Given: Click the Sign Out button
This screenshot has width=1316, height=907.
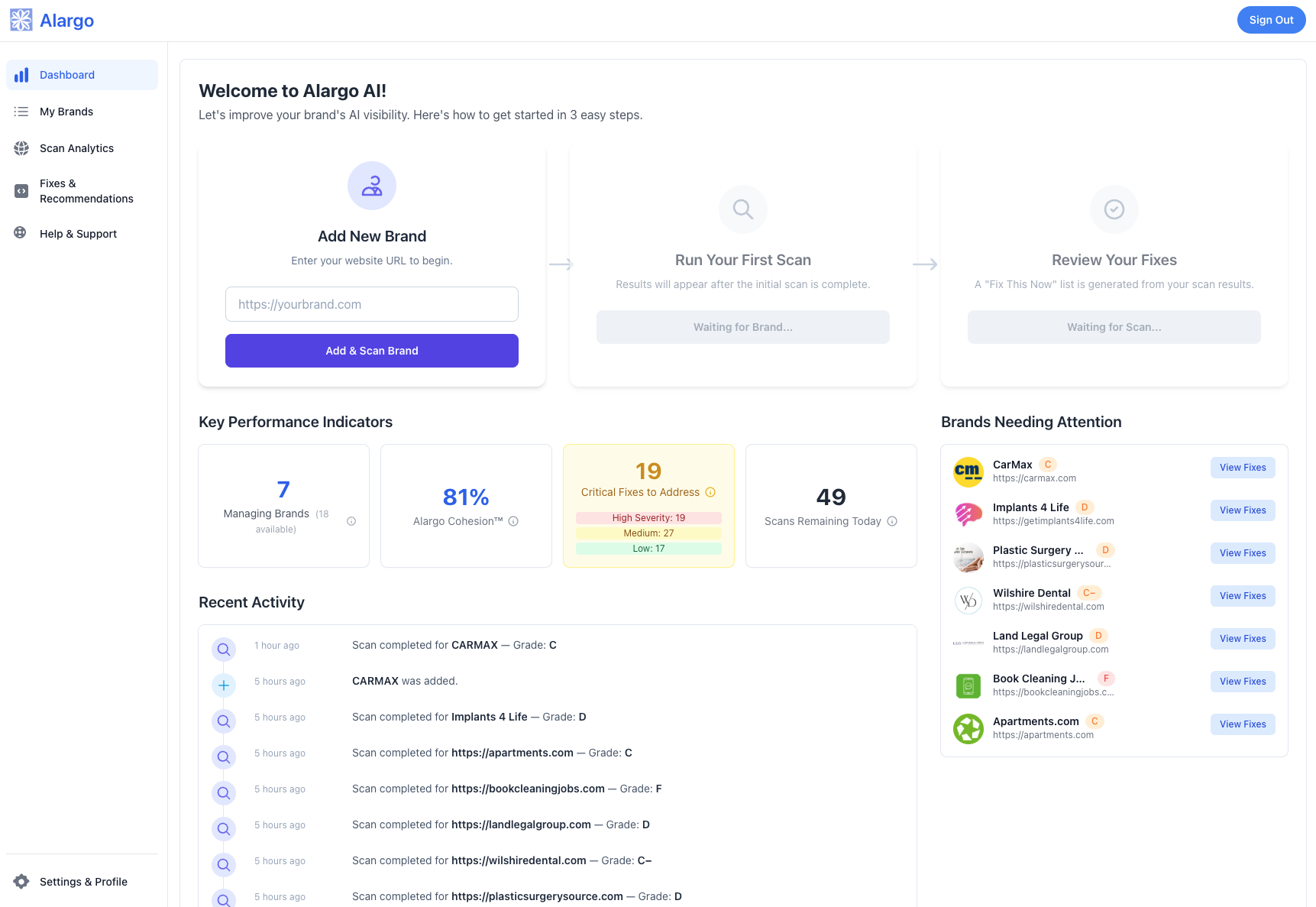Looking at the screenshot, I should click(x=1271, y=20).
